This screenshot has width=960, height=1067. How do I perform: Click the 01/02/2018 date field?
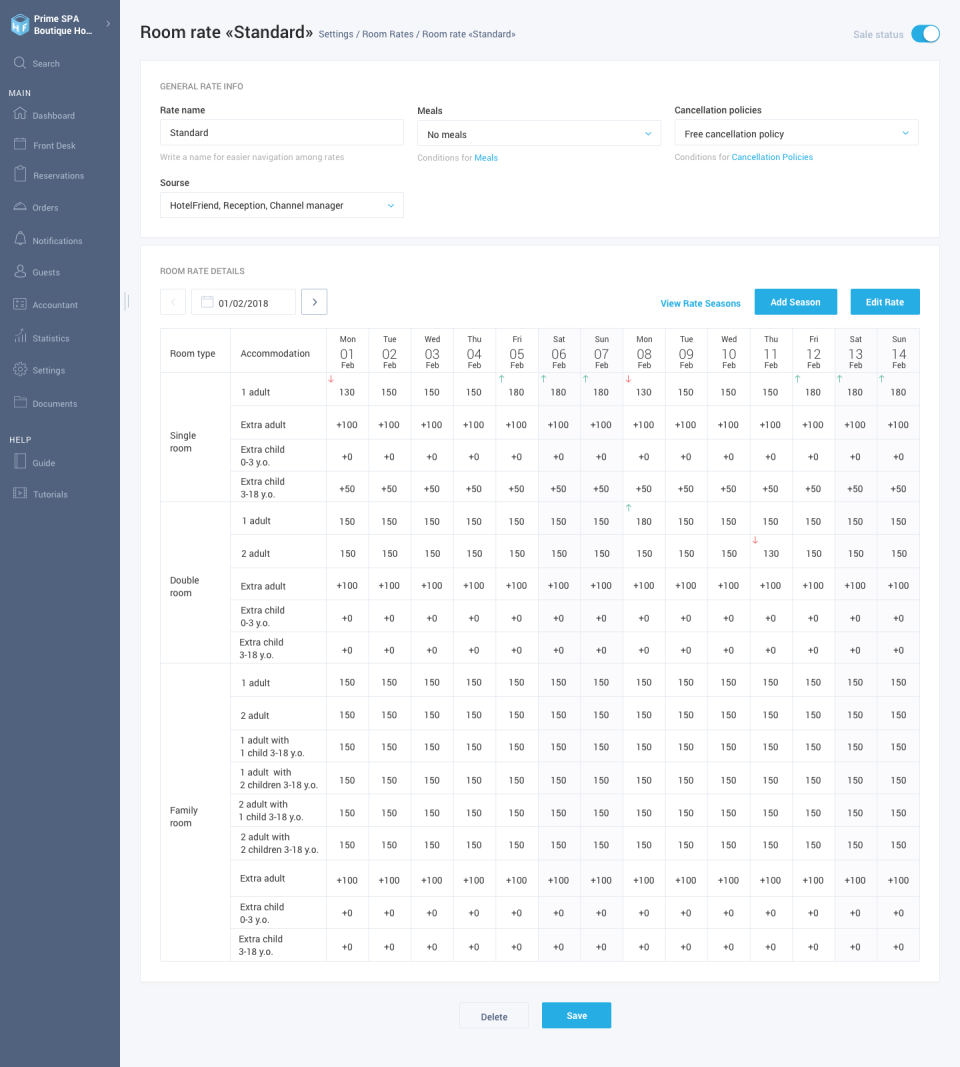[x=244, y=302]
